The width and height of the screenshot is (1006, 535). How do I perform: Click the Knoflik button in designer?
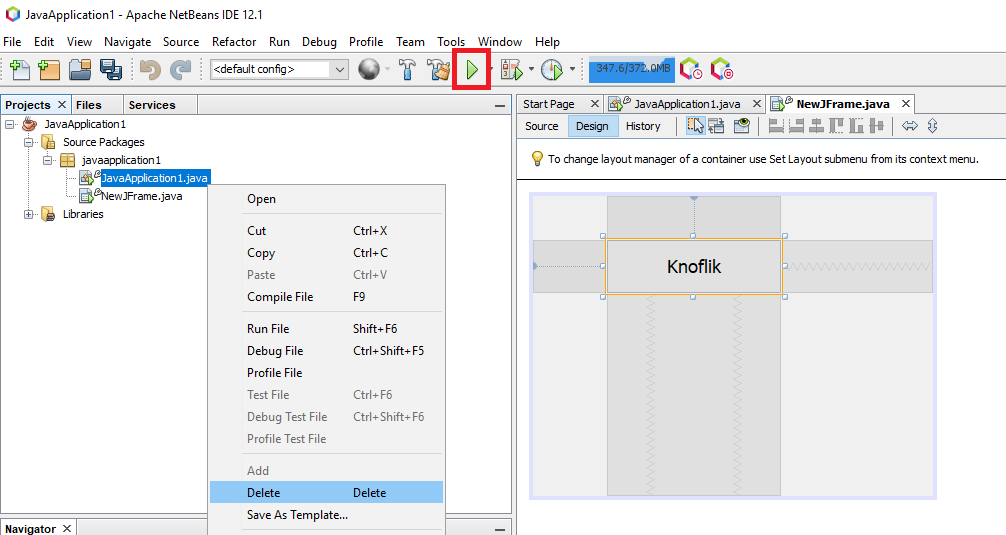tap(693, 267)
